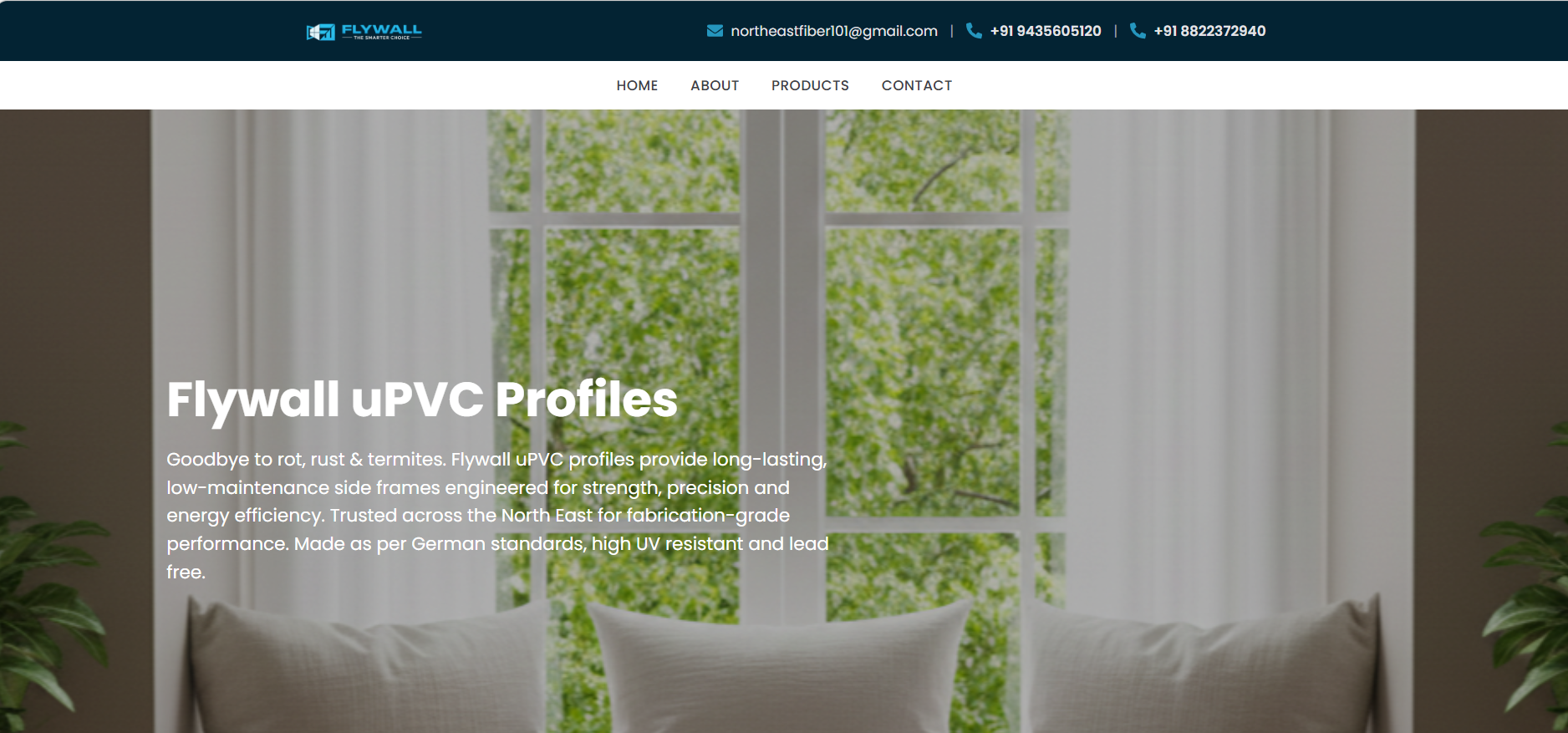Navigate to the CONTACT page

click(x=917, y=85)
